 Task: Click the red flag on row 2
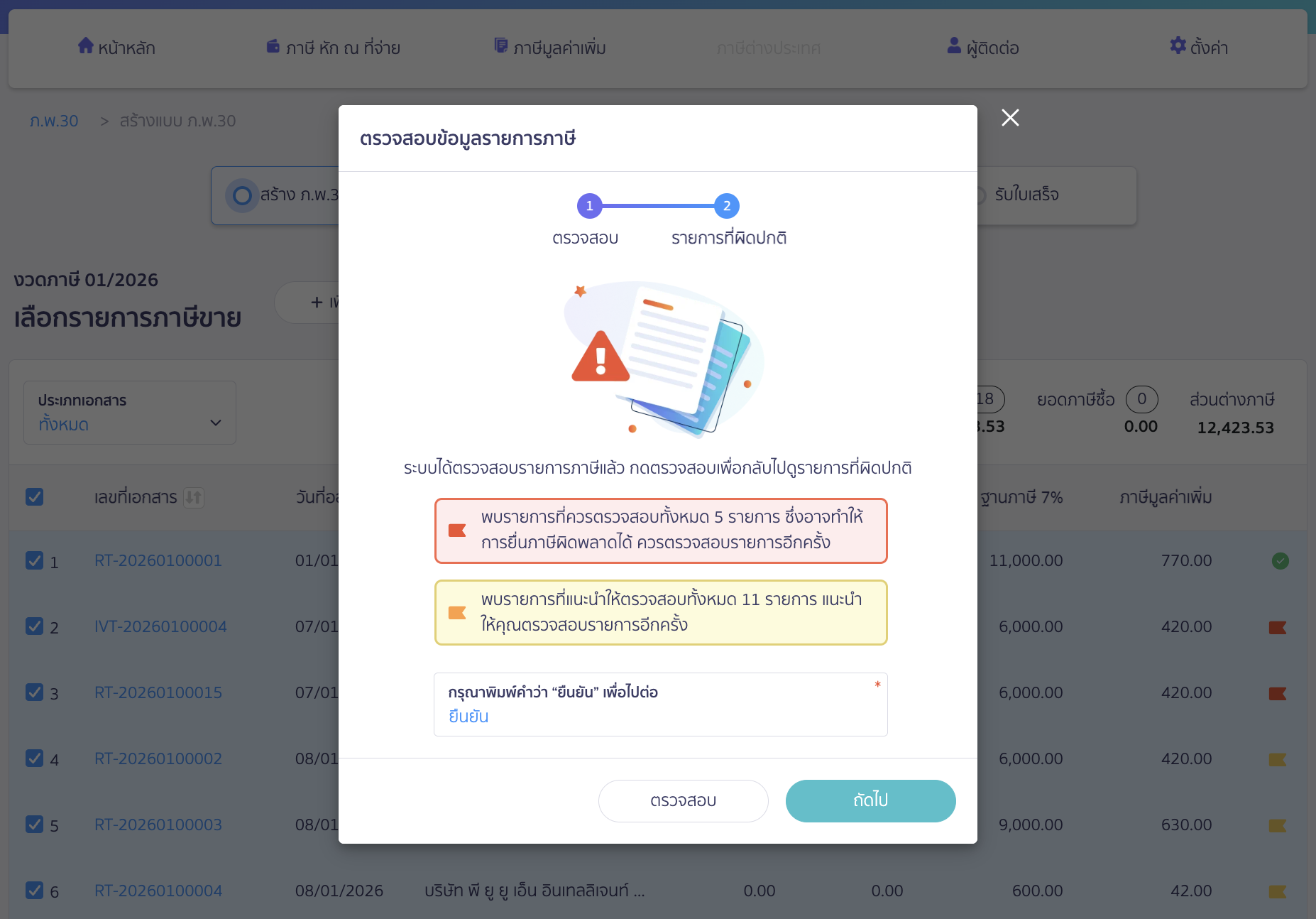[x=1278, y=627]
